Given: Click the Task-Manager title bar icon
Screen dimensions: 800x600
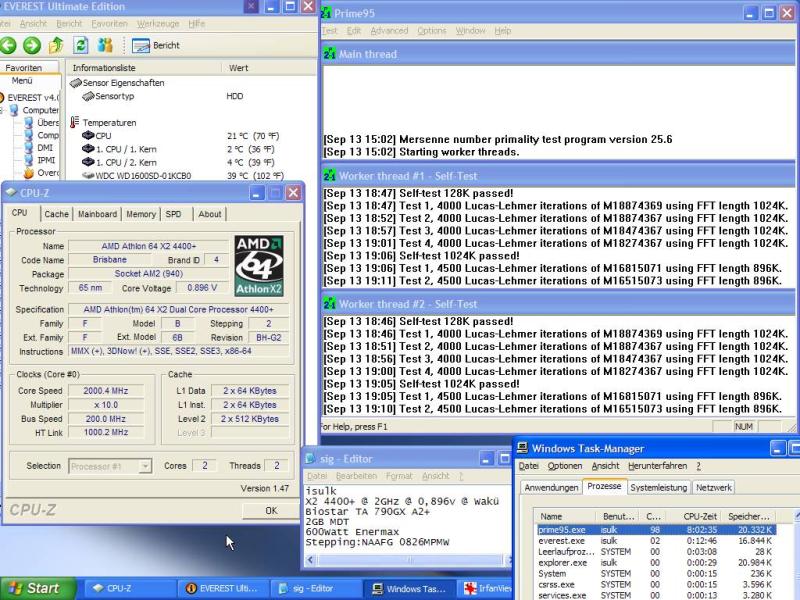Looking at the screenshot, I should [522, 448].
